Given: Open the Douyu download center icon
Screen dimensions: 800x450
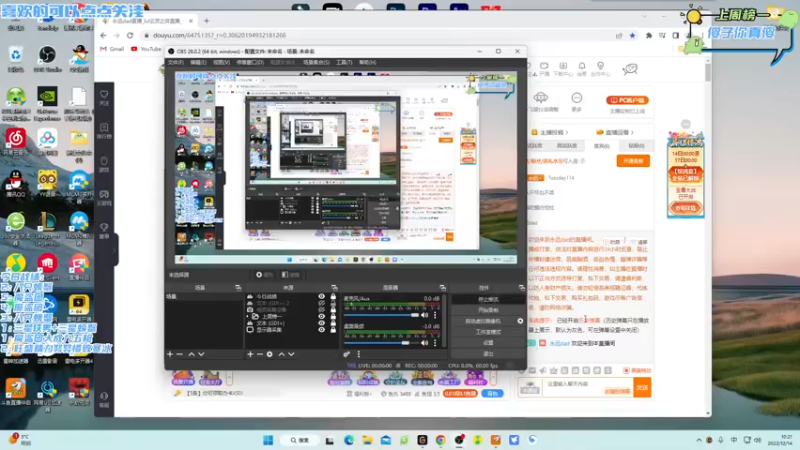Looking at the screenshot, I should coord(563,68).
